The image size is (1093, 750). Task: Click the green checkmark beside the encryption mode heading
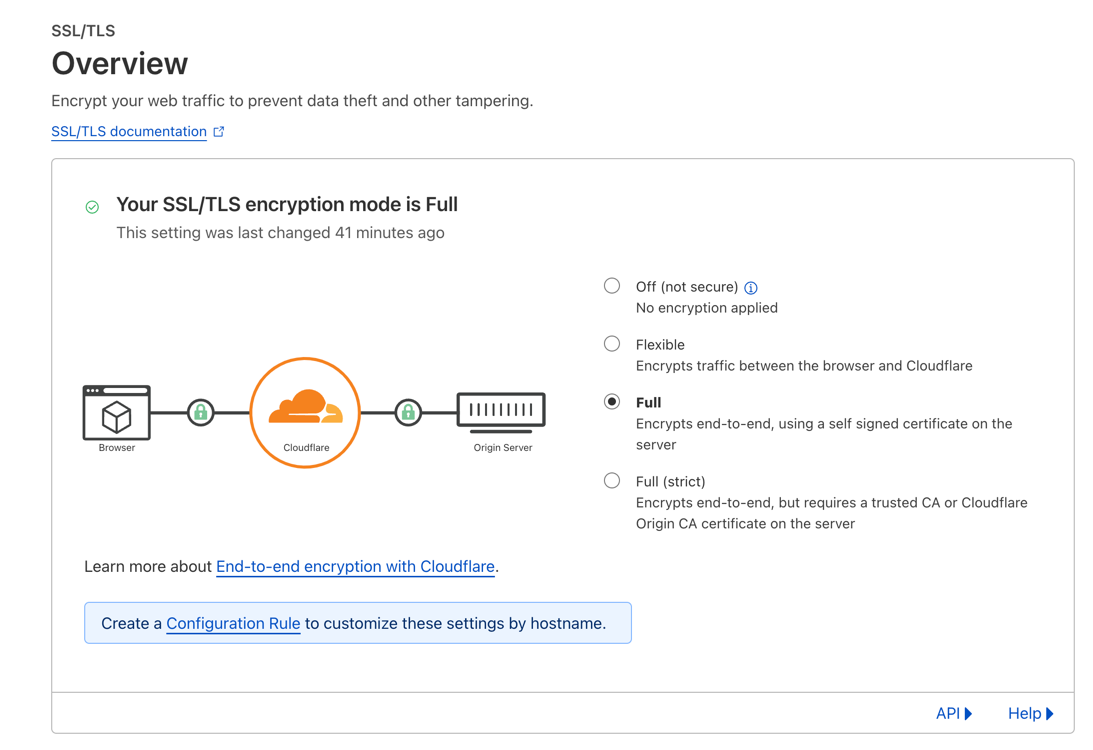pos(92,206)
